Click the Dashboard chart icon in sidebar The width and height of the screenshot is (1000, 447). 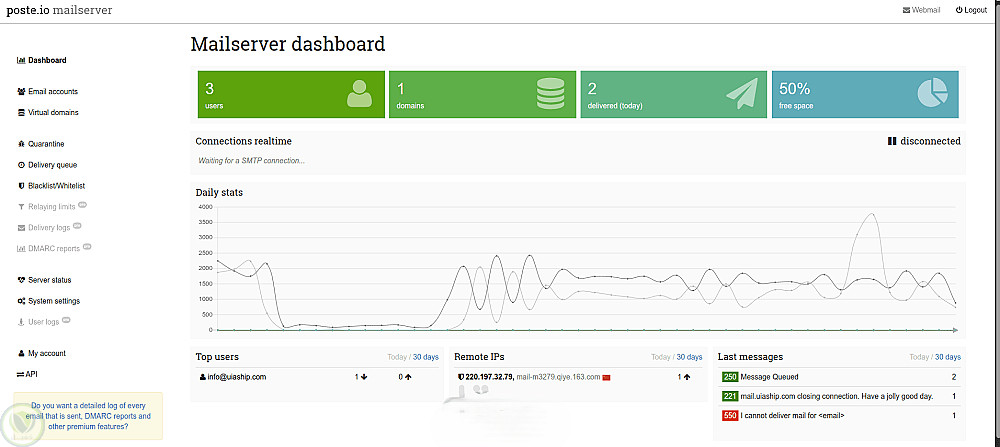[21, 61]
